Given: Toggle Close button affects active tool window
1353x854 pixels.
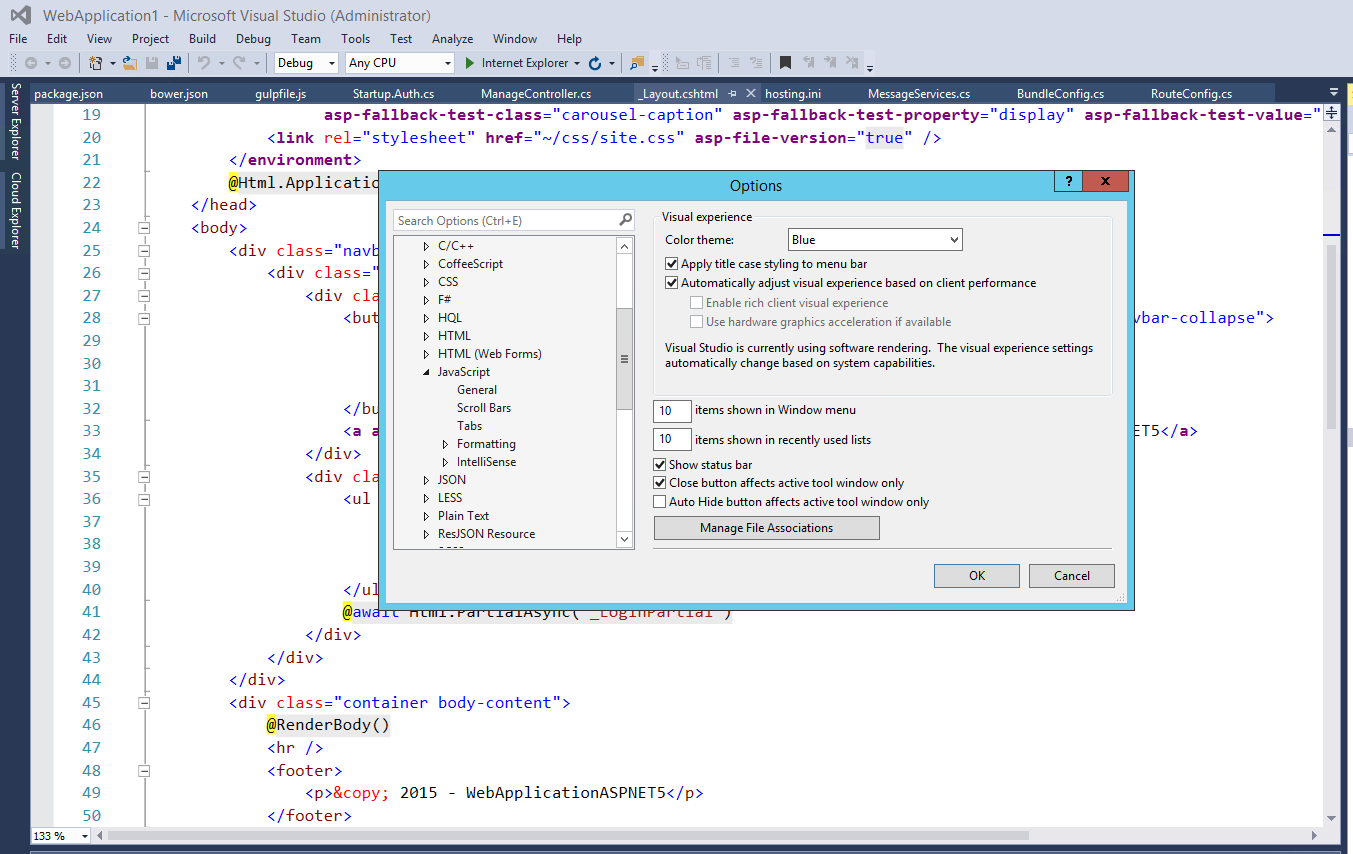Looking at the screenshot, I should (660, 483).
